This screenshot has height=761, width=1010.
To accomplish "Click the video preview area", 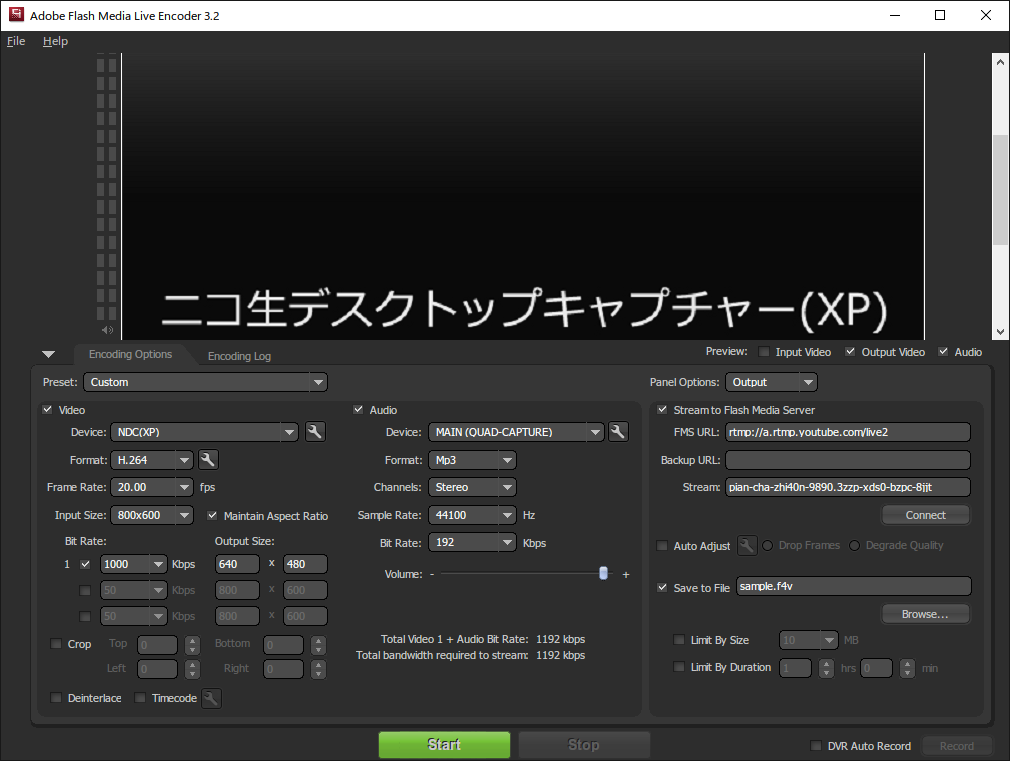I will click(523, 197).
